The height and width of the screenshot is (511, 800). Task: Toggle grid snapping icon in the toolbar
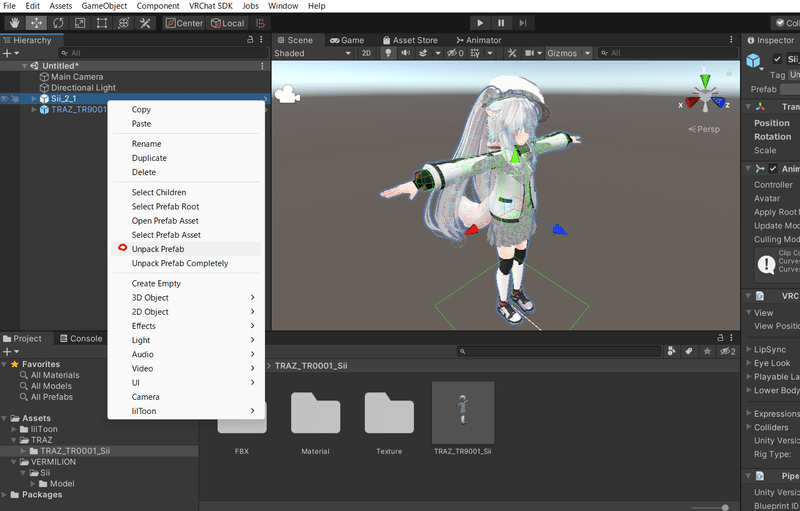pyautogui.click(x=260, y=23)
